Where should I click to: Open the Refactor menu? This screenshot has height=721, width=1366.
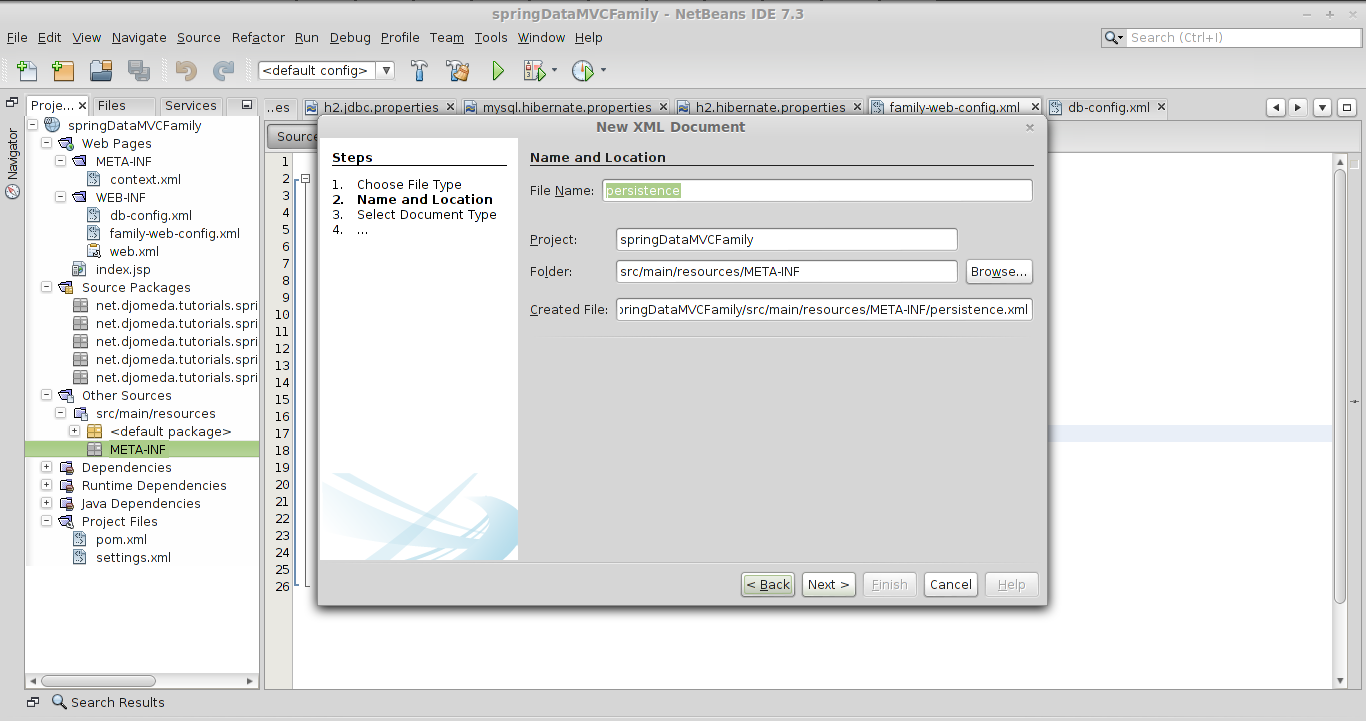[x=258, y=37]
